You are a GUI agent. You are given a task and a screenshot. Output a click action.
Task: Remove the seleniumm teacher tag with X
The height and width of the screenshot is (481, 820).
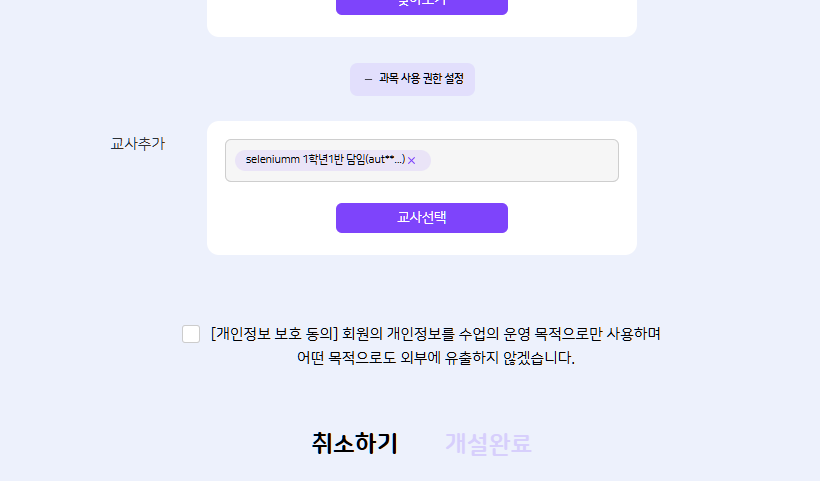coord(412,161)
